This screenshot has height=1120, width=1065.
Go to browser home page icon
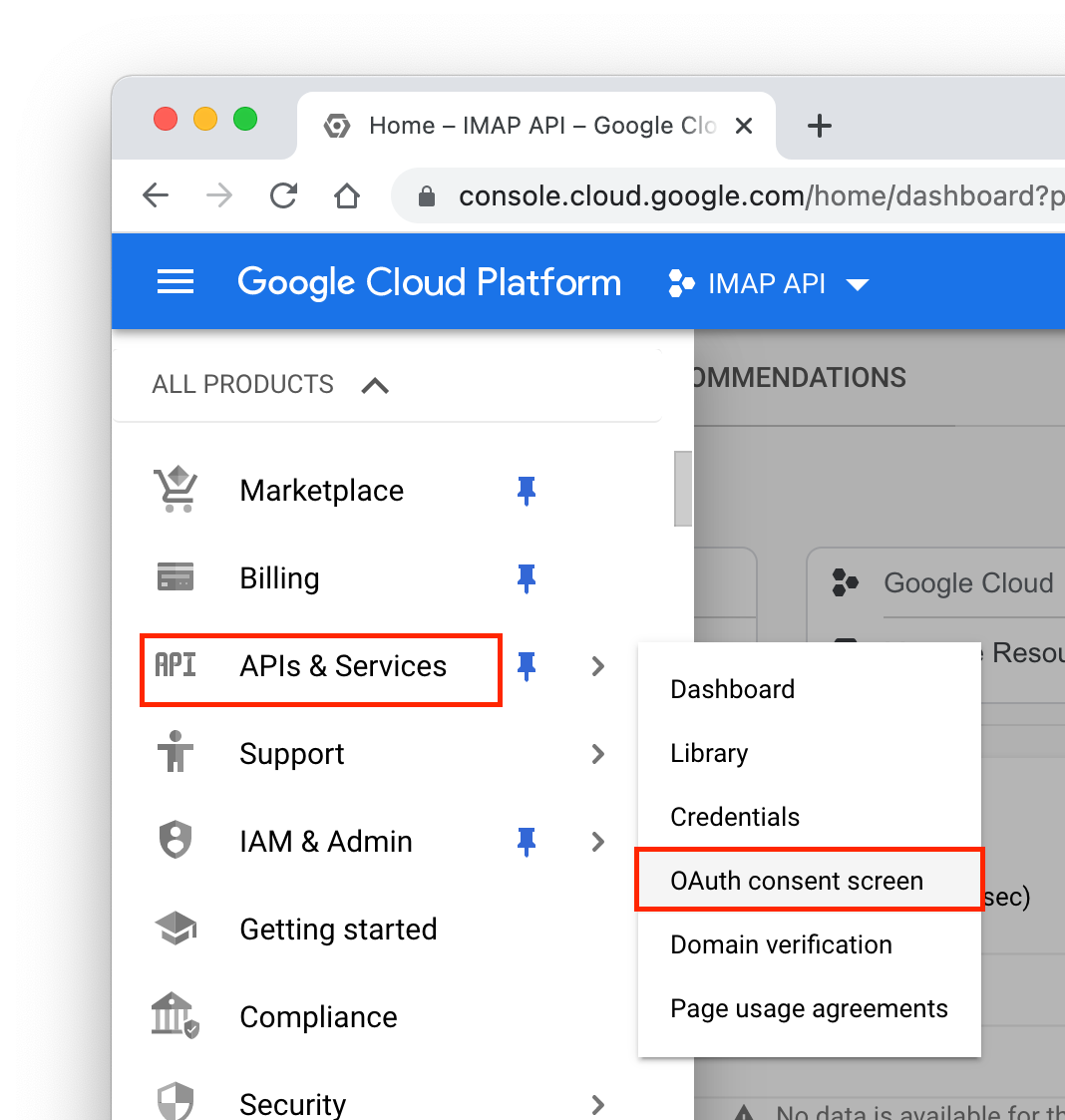pos(347,195)
